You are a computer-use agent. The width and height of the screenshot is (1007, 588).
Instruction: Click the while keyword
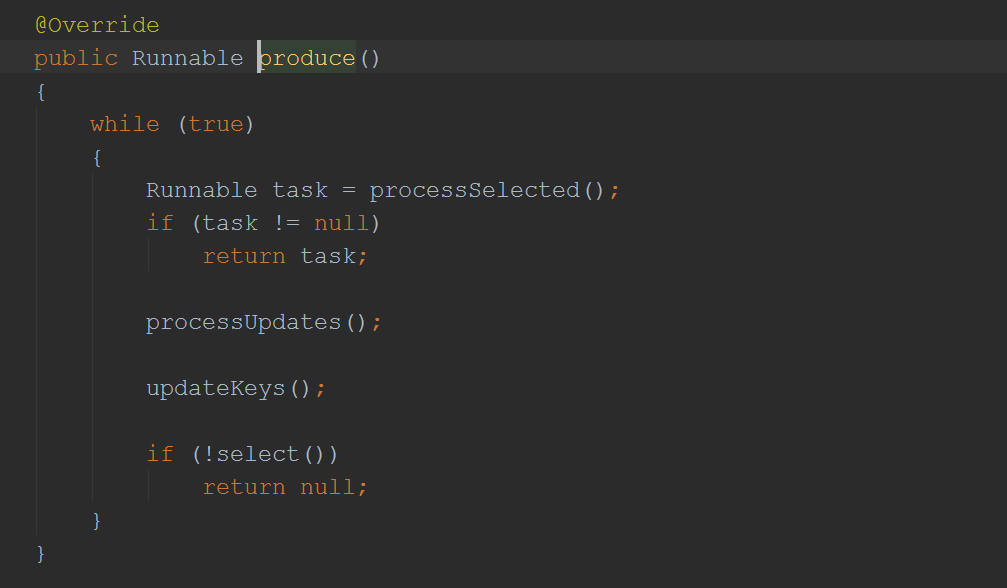coord(124,124)
